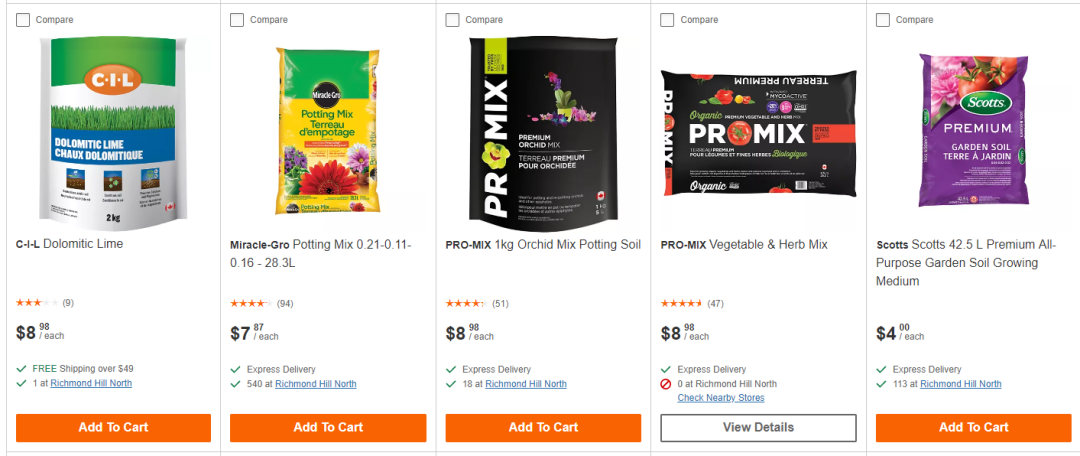Open the Miracle-Gro Potting Mix bag image
The height and width of the screenshot is (456, 1080).
tap(328, 130)
